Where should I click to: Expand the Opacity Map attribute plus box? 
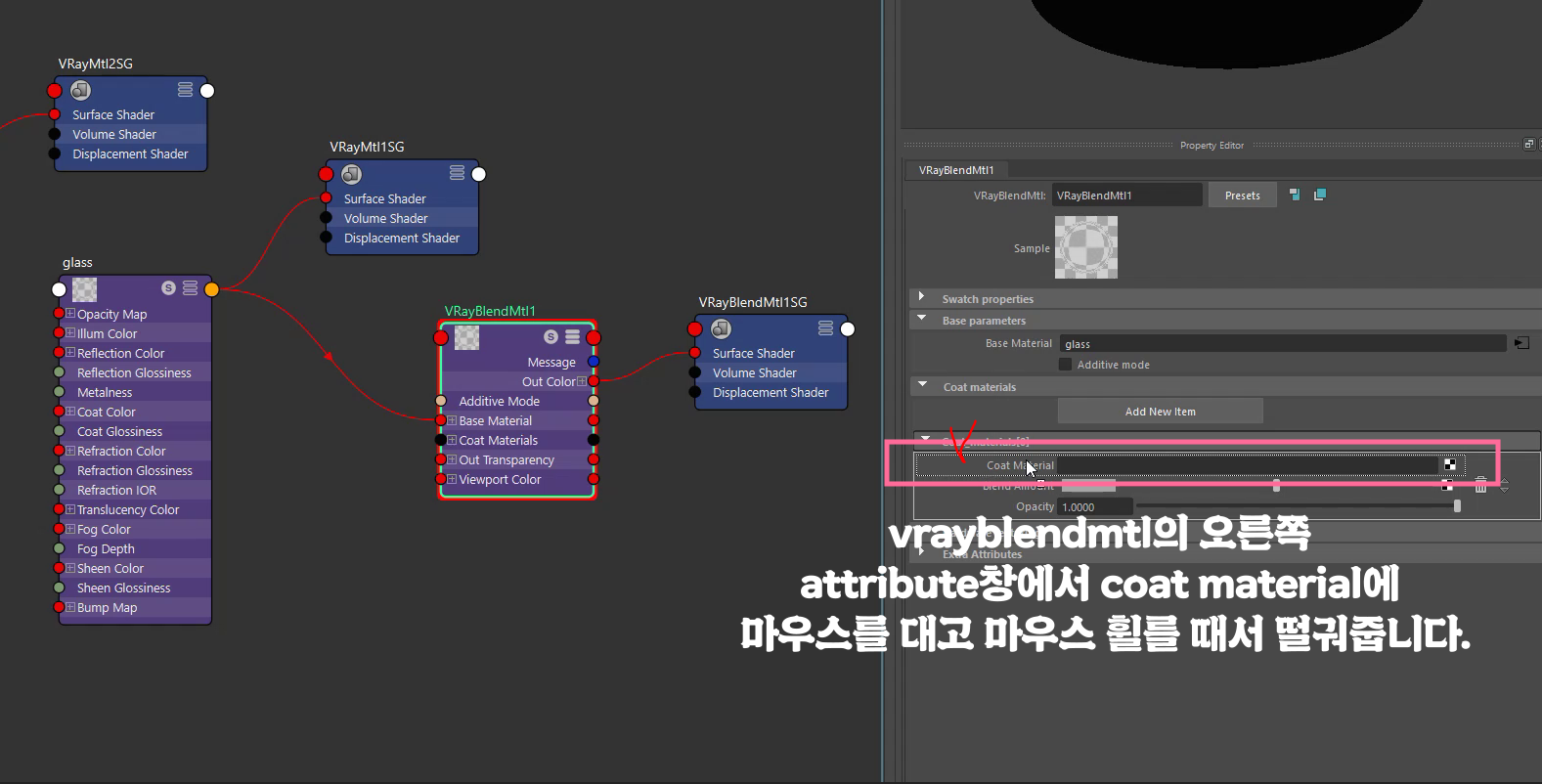click(x=70, y=314)
